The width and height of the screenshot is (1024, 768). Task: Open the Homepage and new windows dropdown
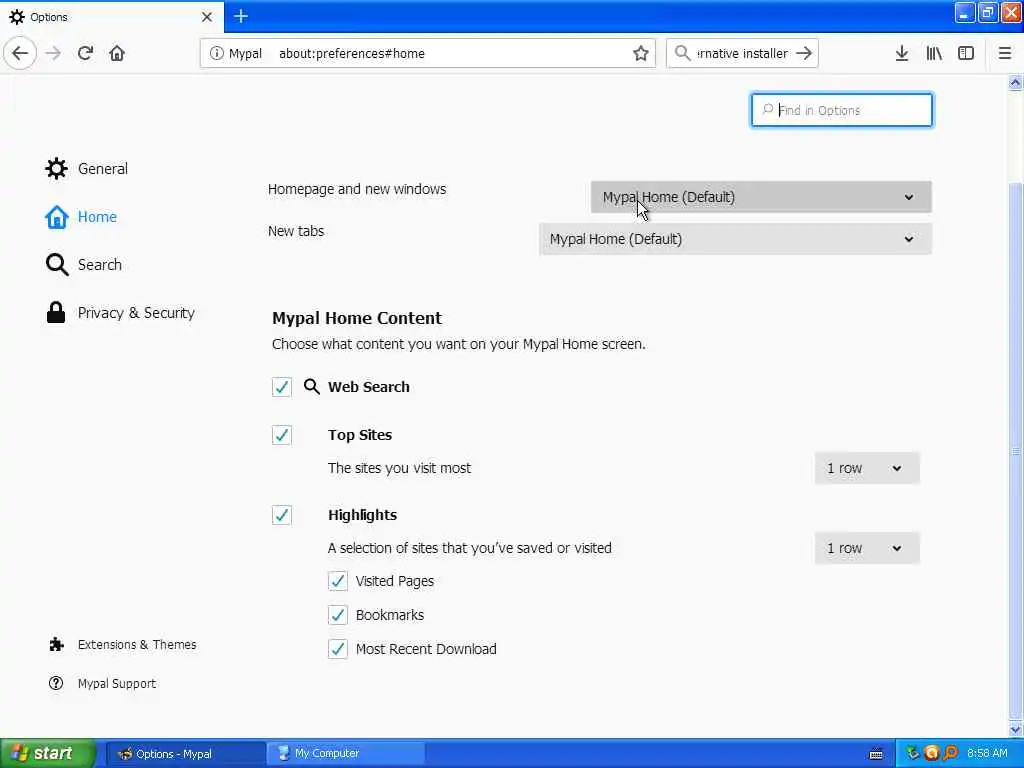coord(761,197)
